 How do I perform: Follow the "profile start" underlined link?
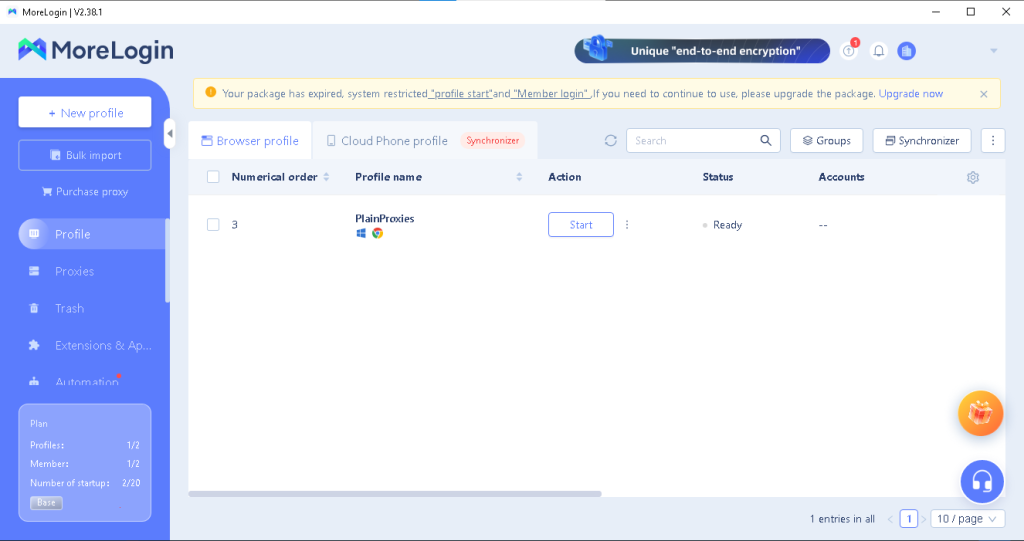pos(461,93)
